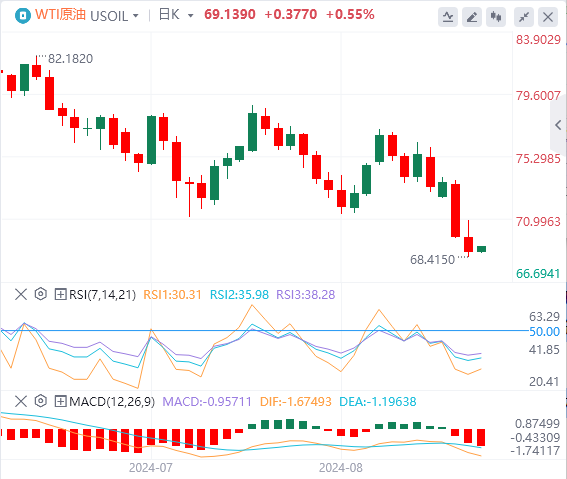Select the pencil drawing tool
Viewport: 567px width, 479px height.
[472, 17]
